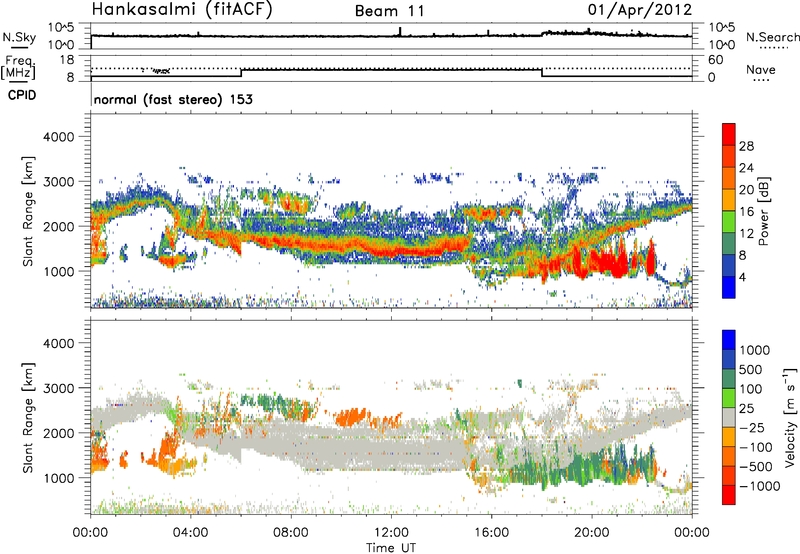Click the date '01/Apr/2012'
Image resolution: width=800 pixels, height=554 pixels.
tap(640, 10)
